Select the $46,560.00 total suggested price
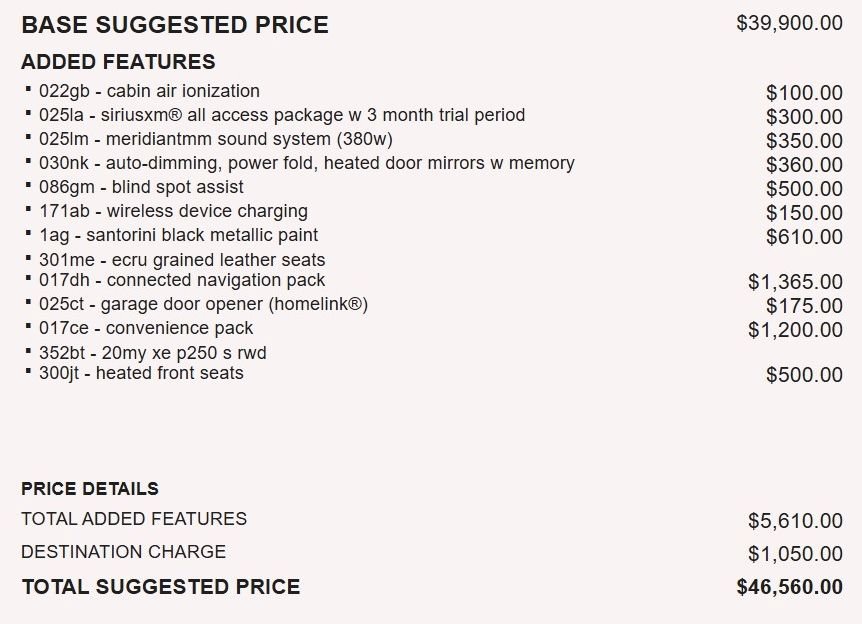 (789, 587)
